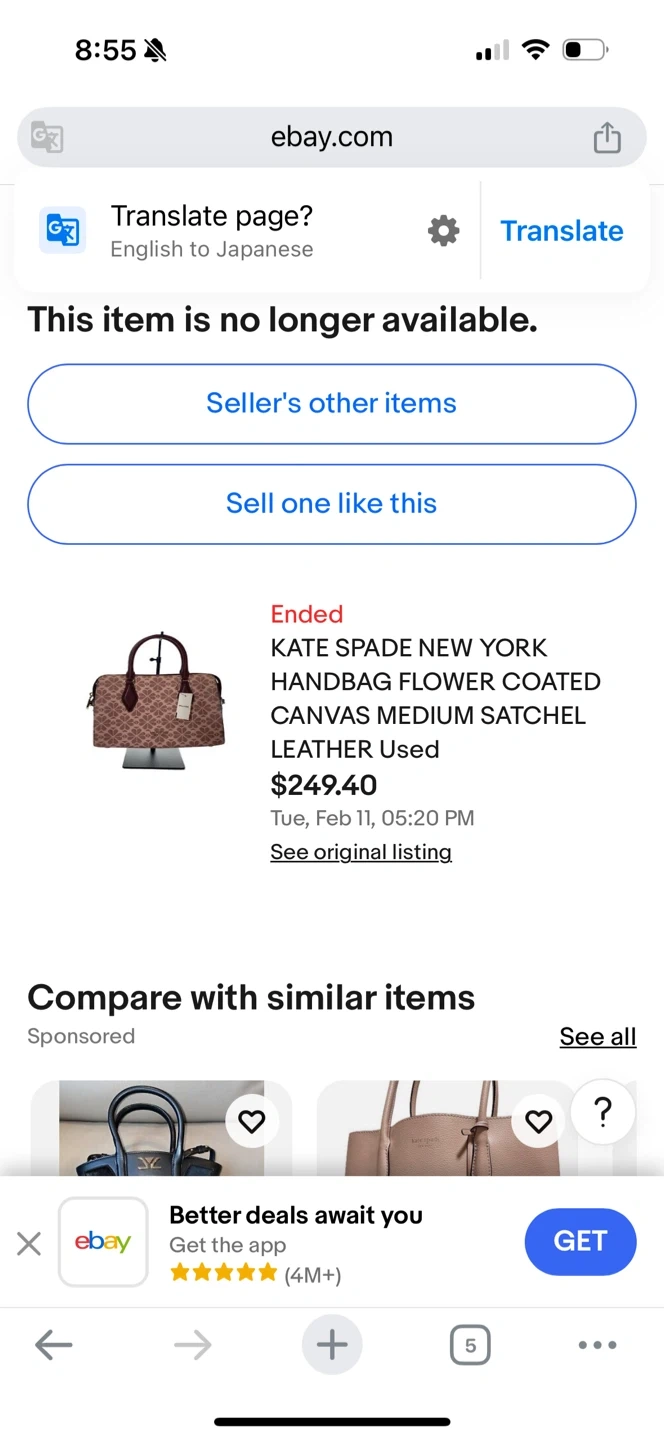Open a new tab with plus
This screenshot has width=664, height=1440.
[x=332, y=1345]
